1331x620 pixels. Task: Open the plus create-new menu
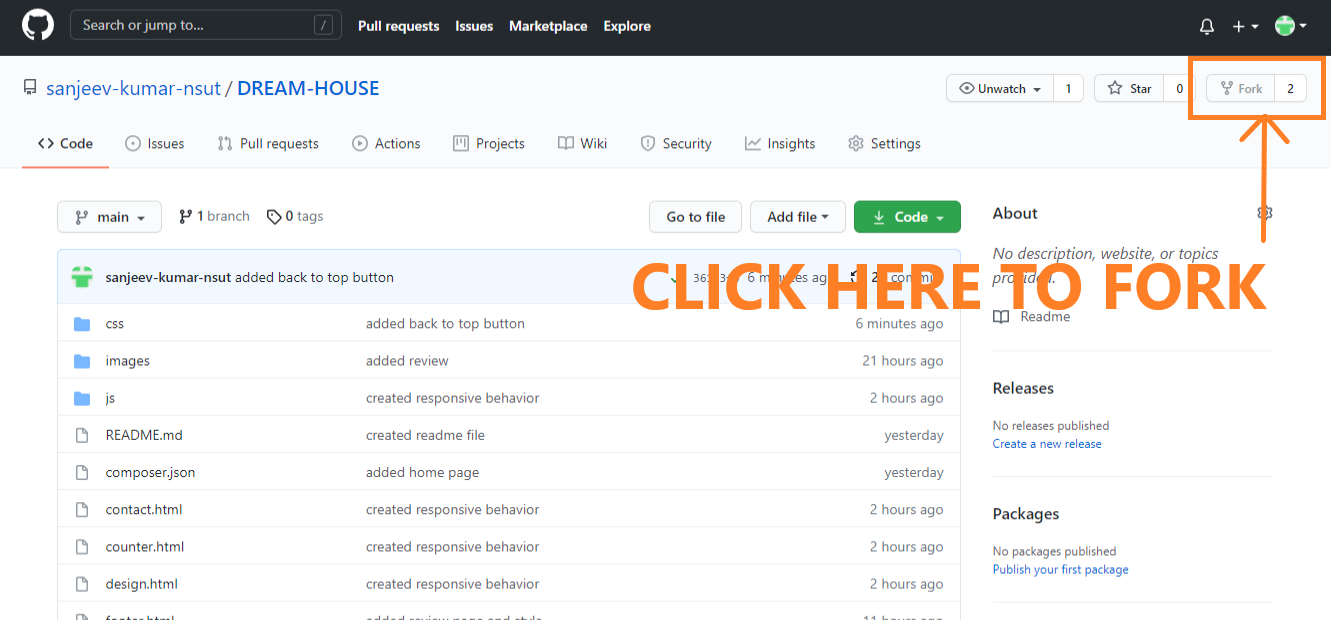tap(1245, 27)
